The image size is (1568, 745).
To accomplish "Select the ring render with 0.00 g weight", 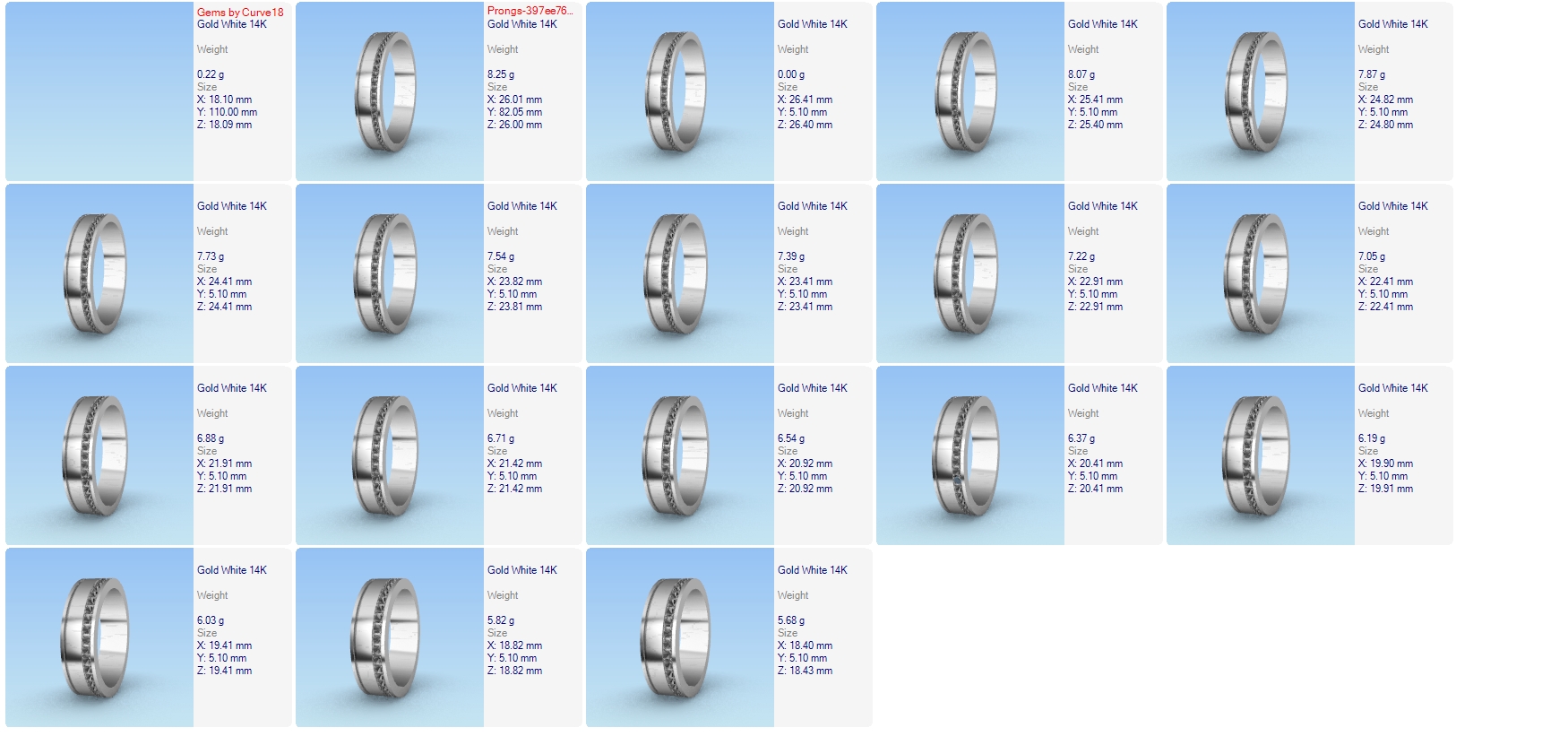I will click(x=680, y=91).
